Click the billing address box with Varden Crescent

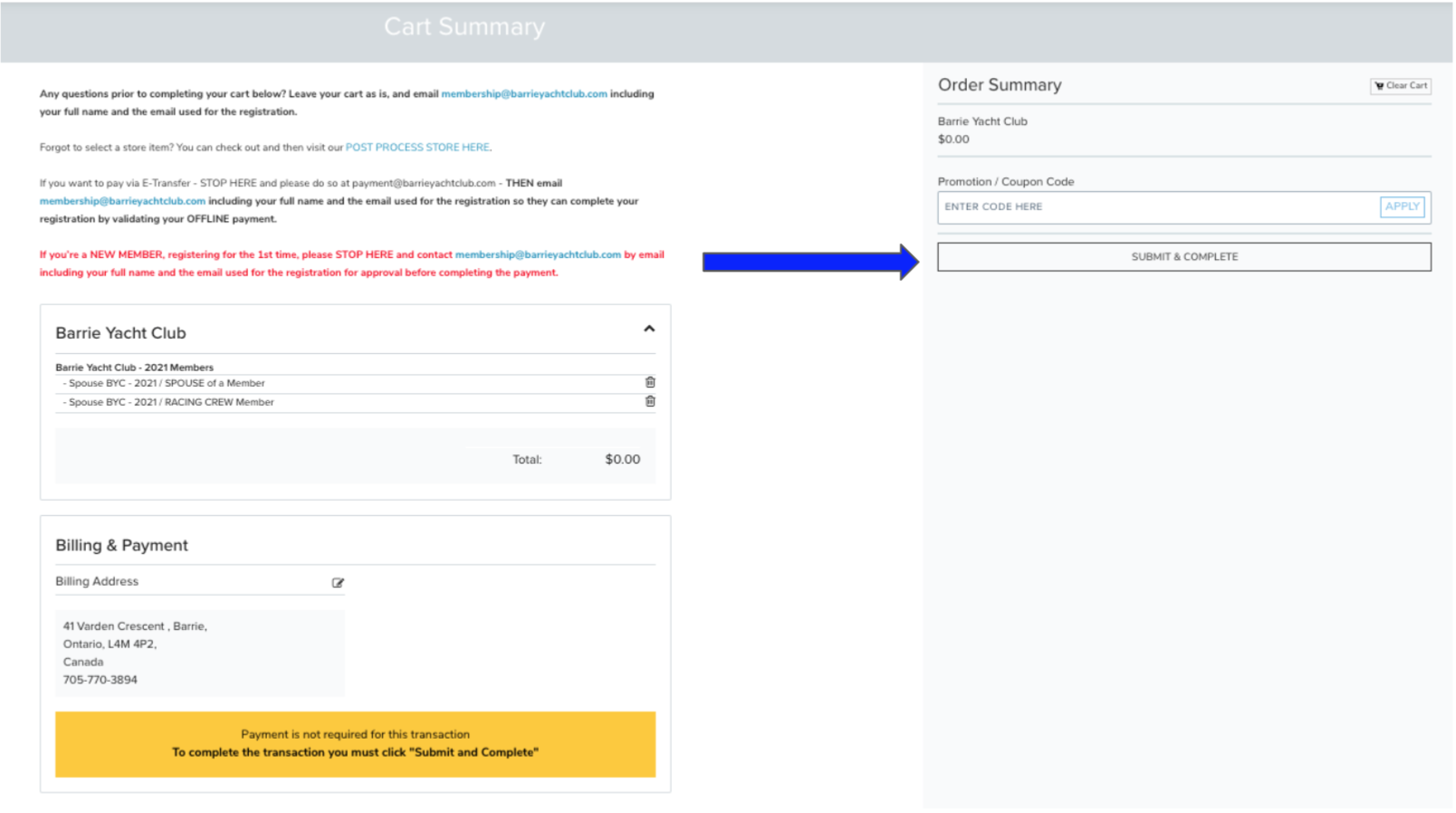pos(199,653)
